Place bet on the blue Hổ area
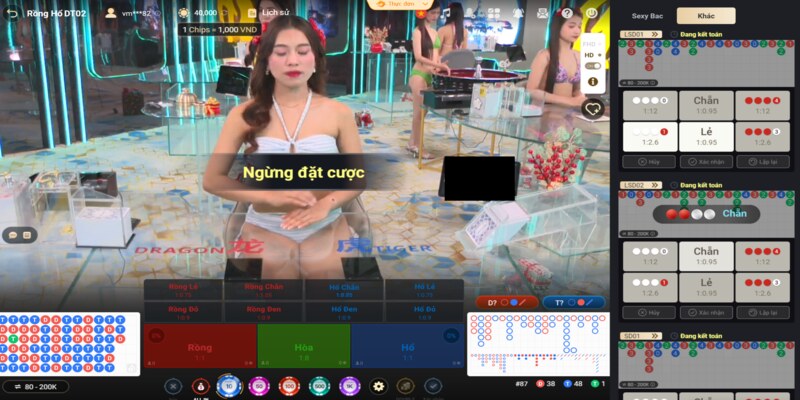 tap(408, 346)
